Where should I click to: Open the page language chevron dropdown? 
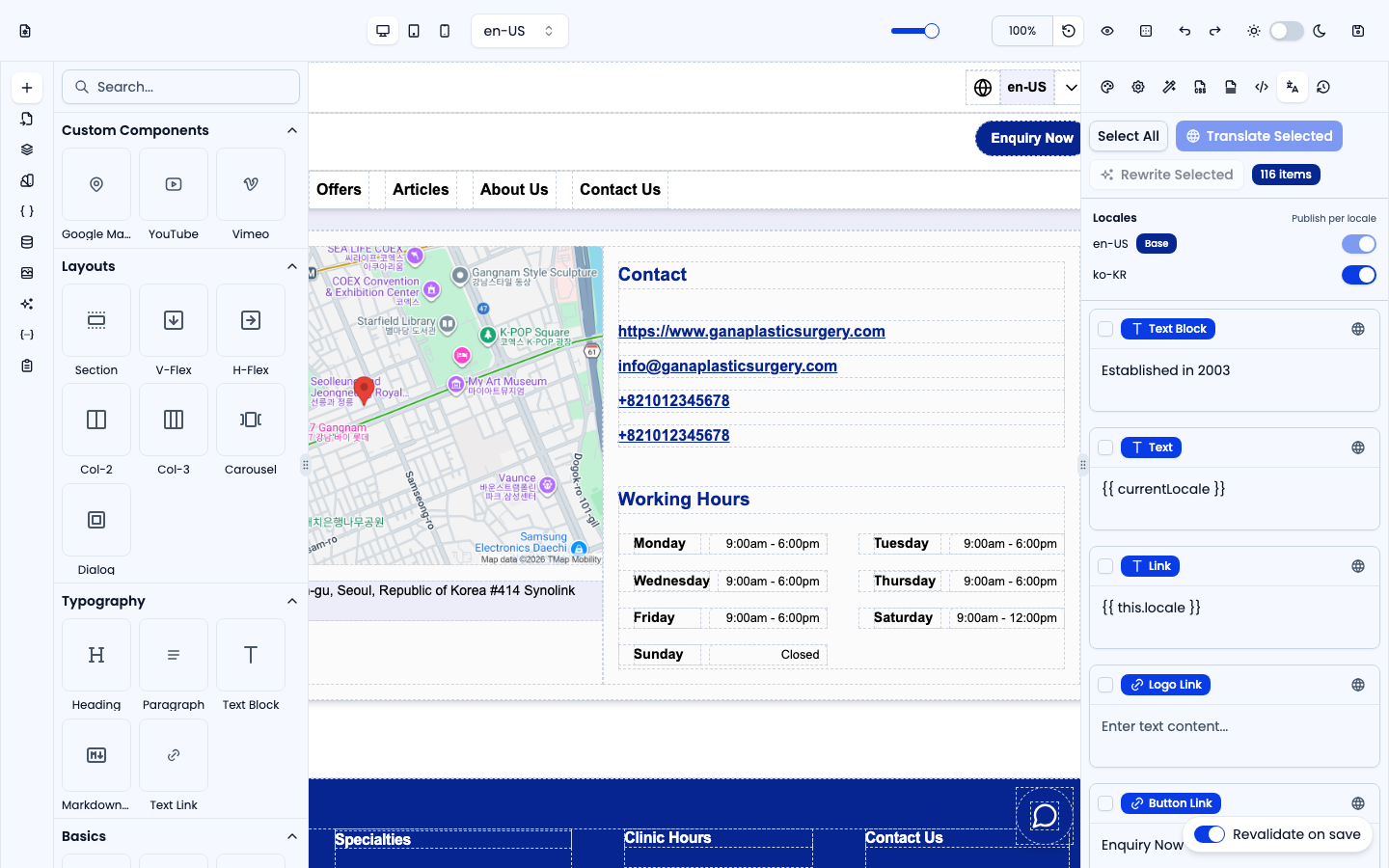[1071, 87]
